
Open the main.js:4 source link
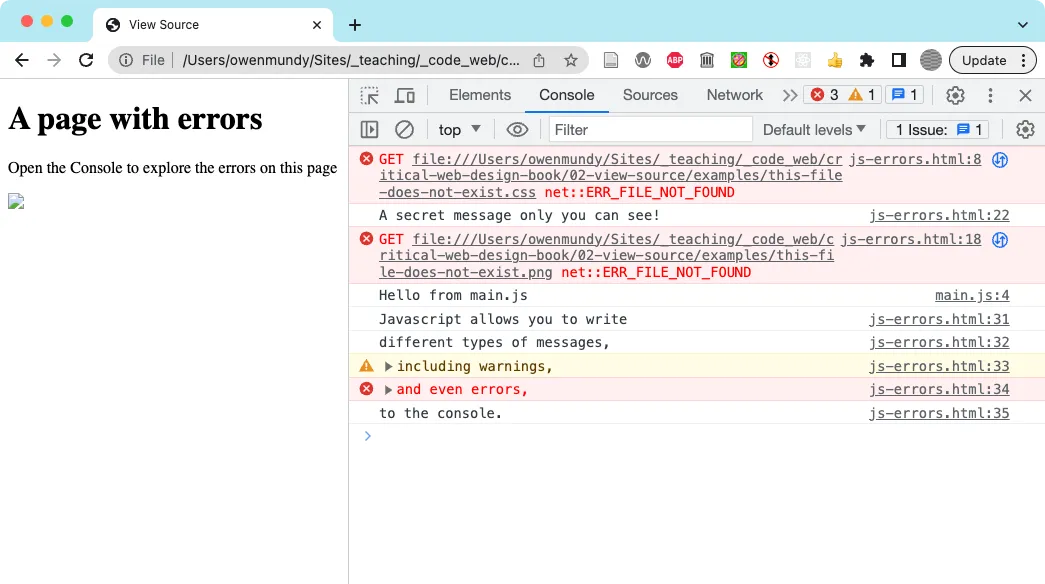(971, 295)
